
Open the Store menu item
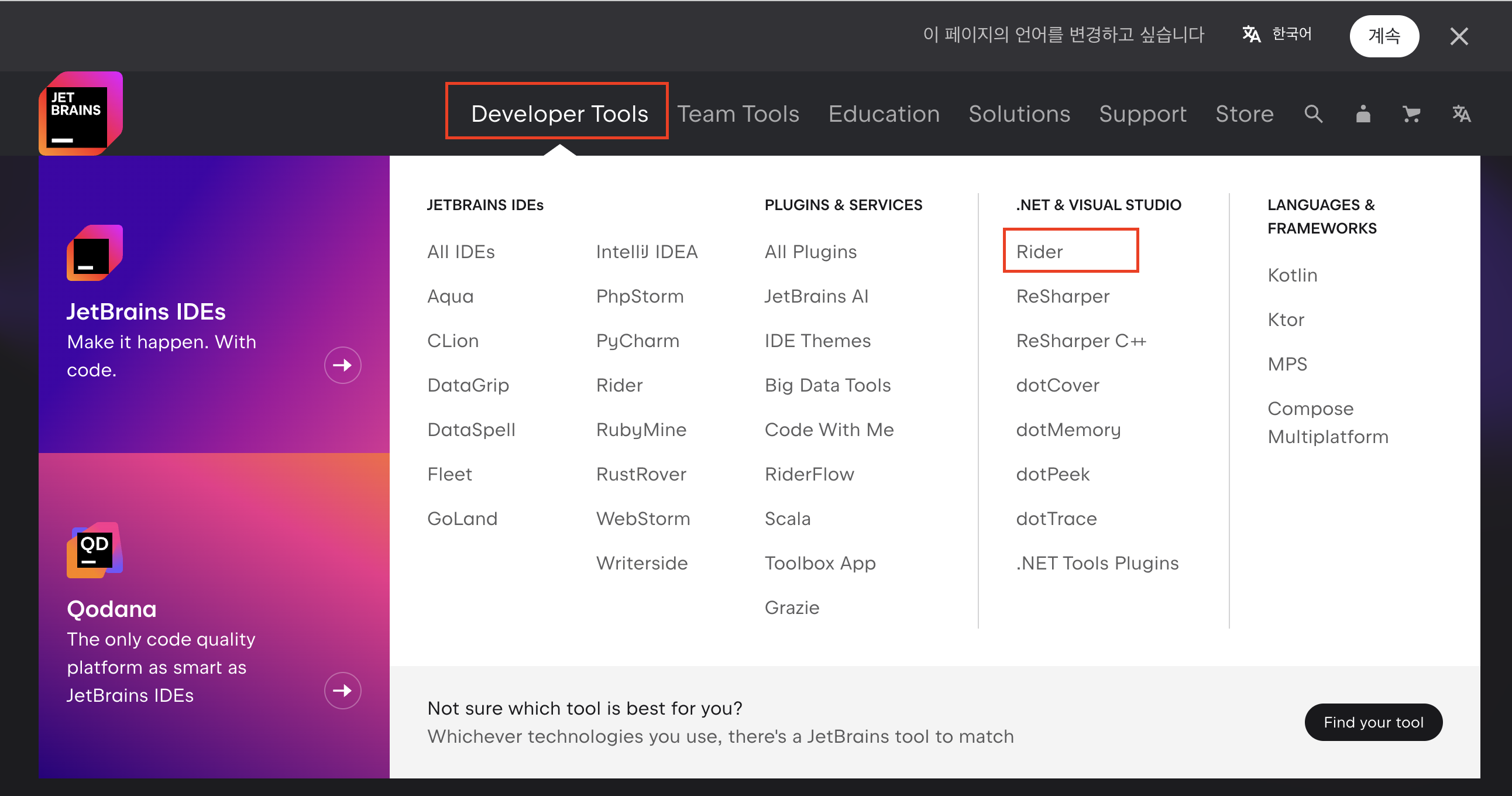(x=1244, y=114)
